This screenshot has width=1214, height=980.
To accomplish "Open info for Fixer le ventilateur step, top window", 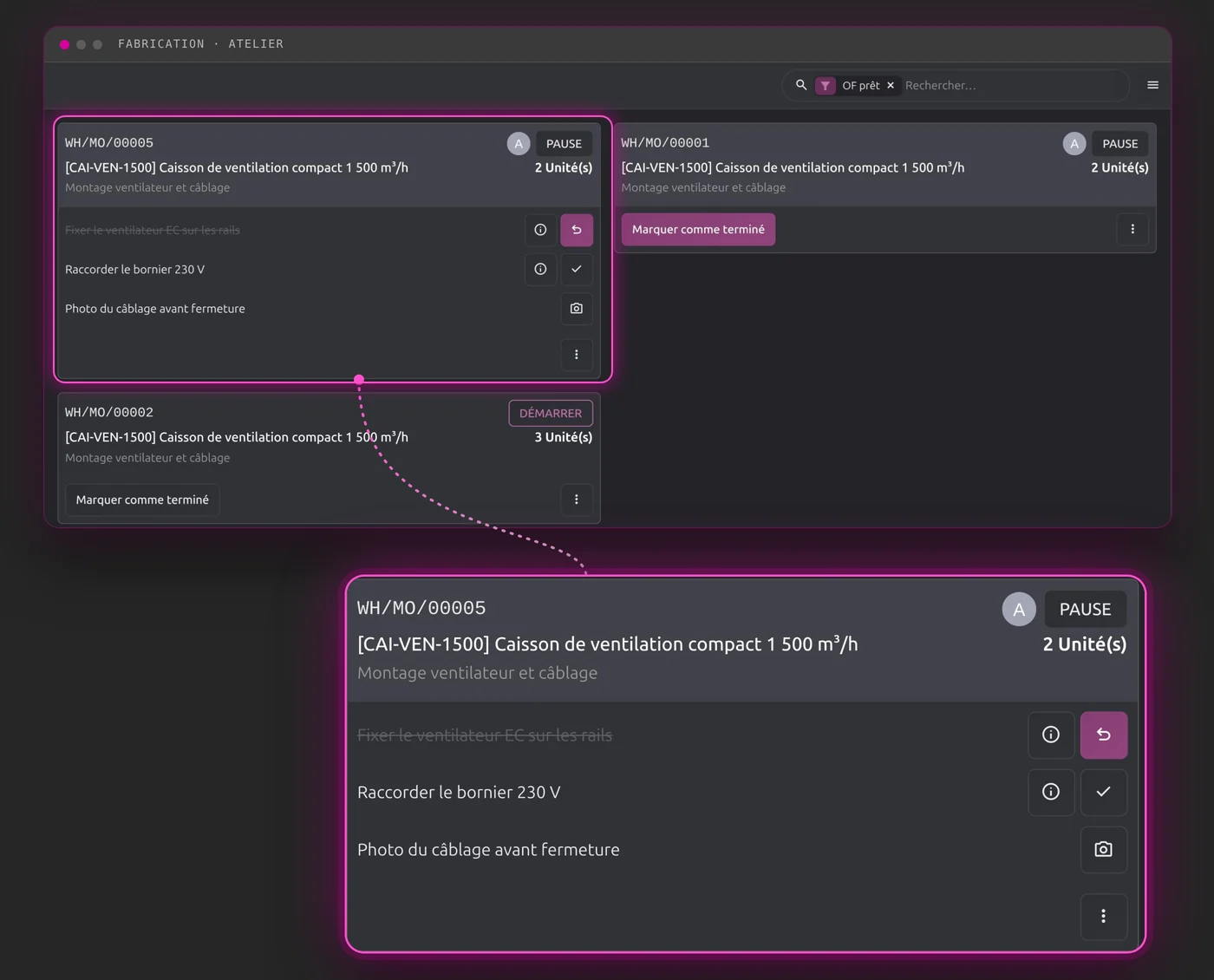I will (540, 230).
